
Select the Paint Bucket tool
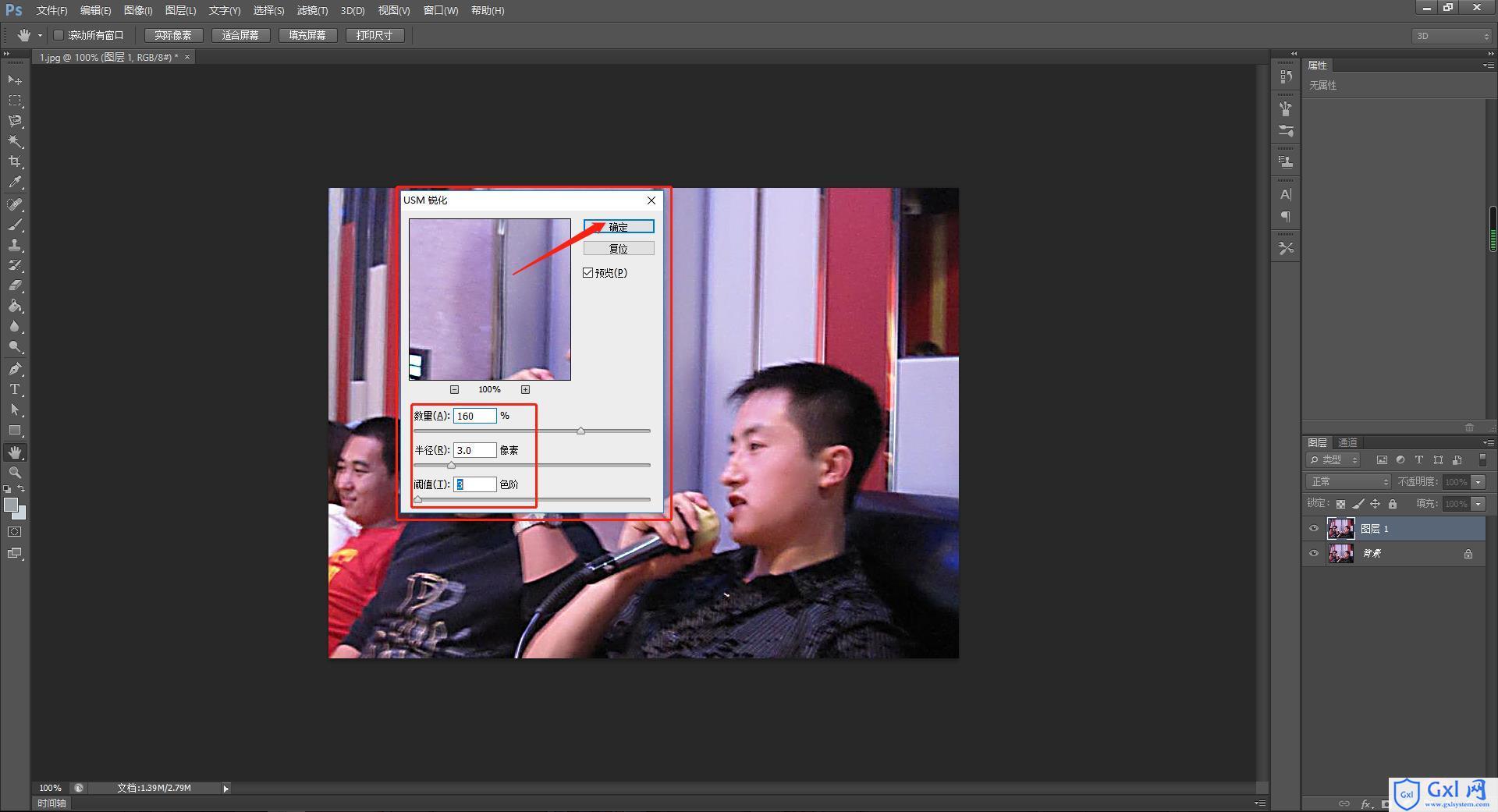[x=15, y=306]
